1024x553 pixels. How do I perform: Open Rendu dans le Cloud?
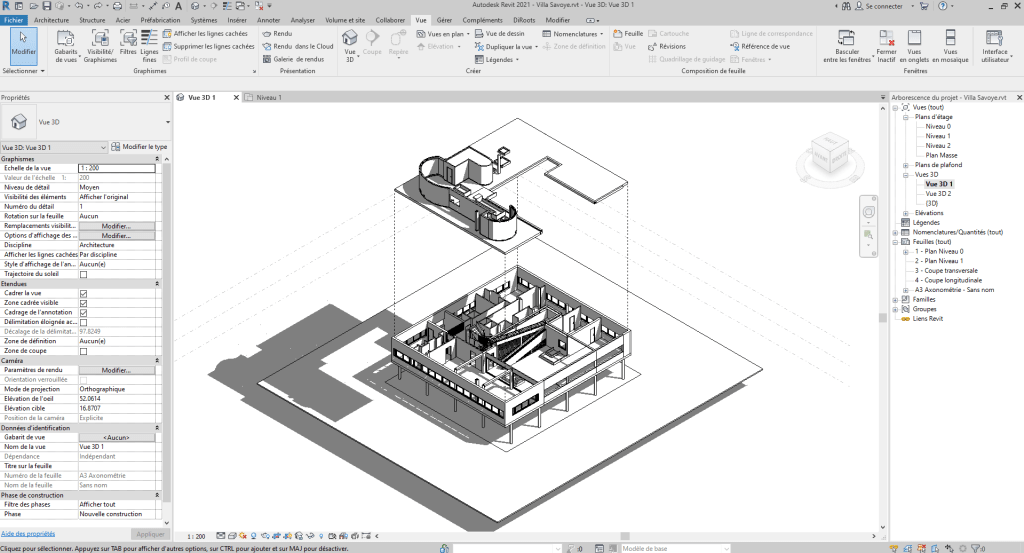point(298,46)
